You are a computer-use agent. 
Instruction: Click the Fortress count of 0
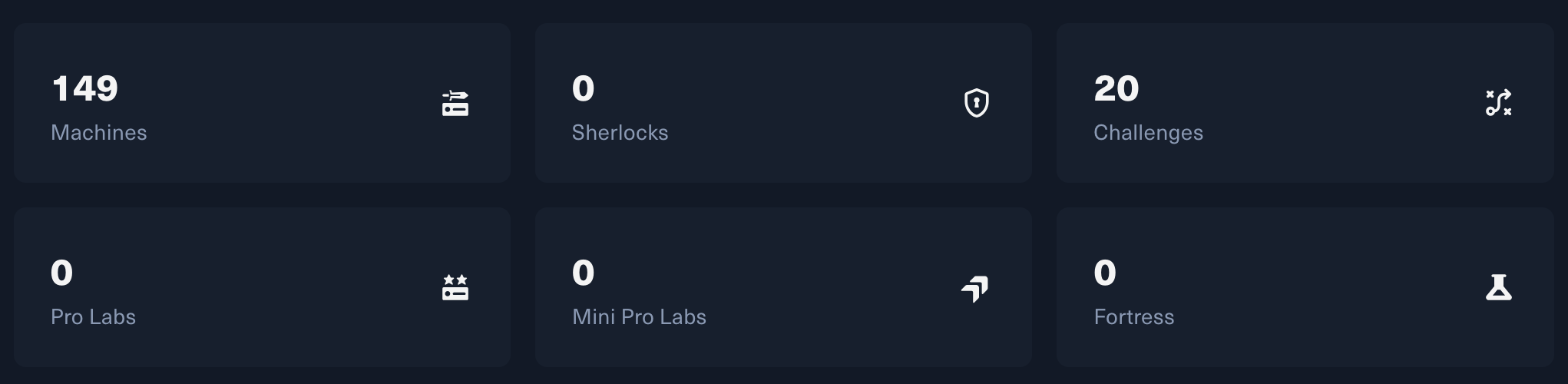pyautogui.click(x=1105, y=273)
